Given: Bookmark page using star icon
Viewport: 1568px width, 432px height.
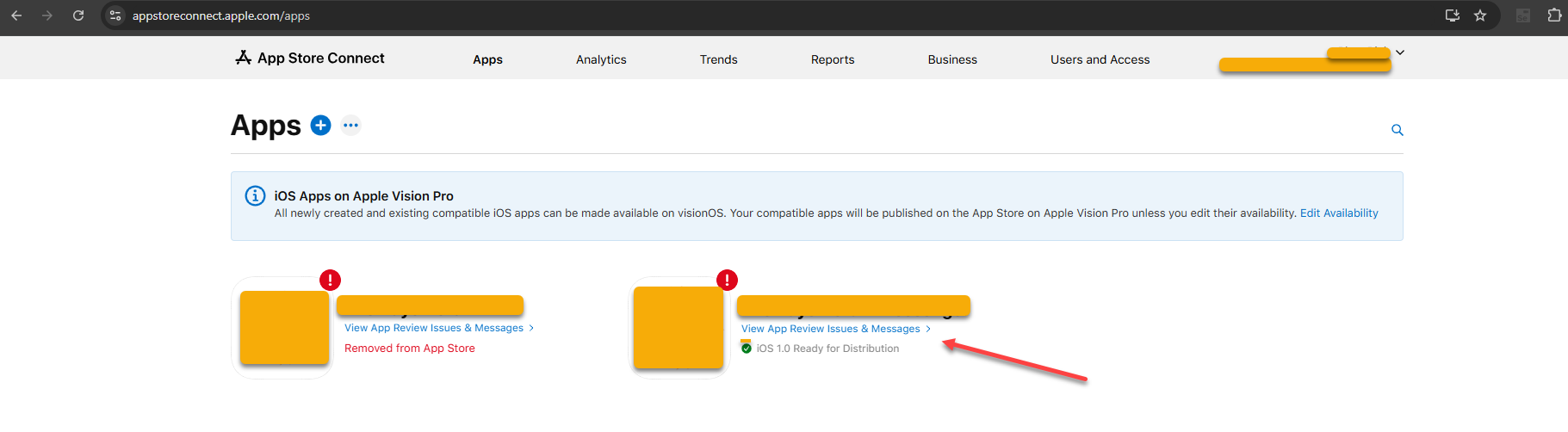Looking at the screenshot, I should (x=1480, y=15).
